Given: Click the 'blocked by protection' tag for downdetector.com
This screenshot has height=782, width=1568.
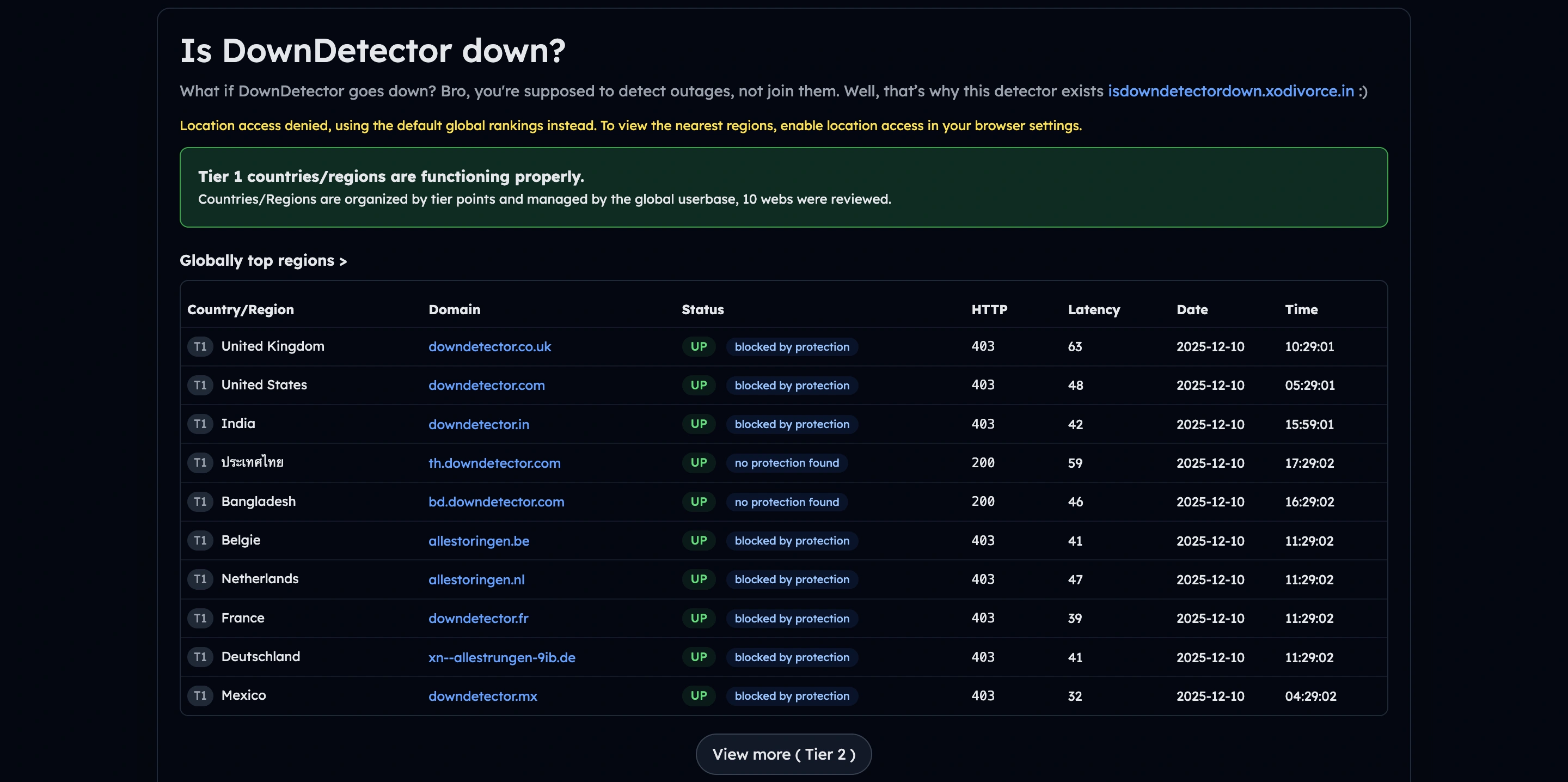Looking at the screenshot, I should click(792, 385).
